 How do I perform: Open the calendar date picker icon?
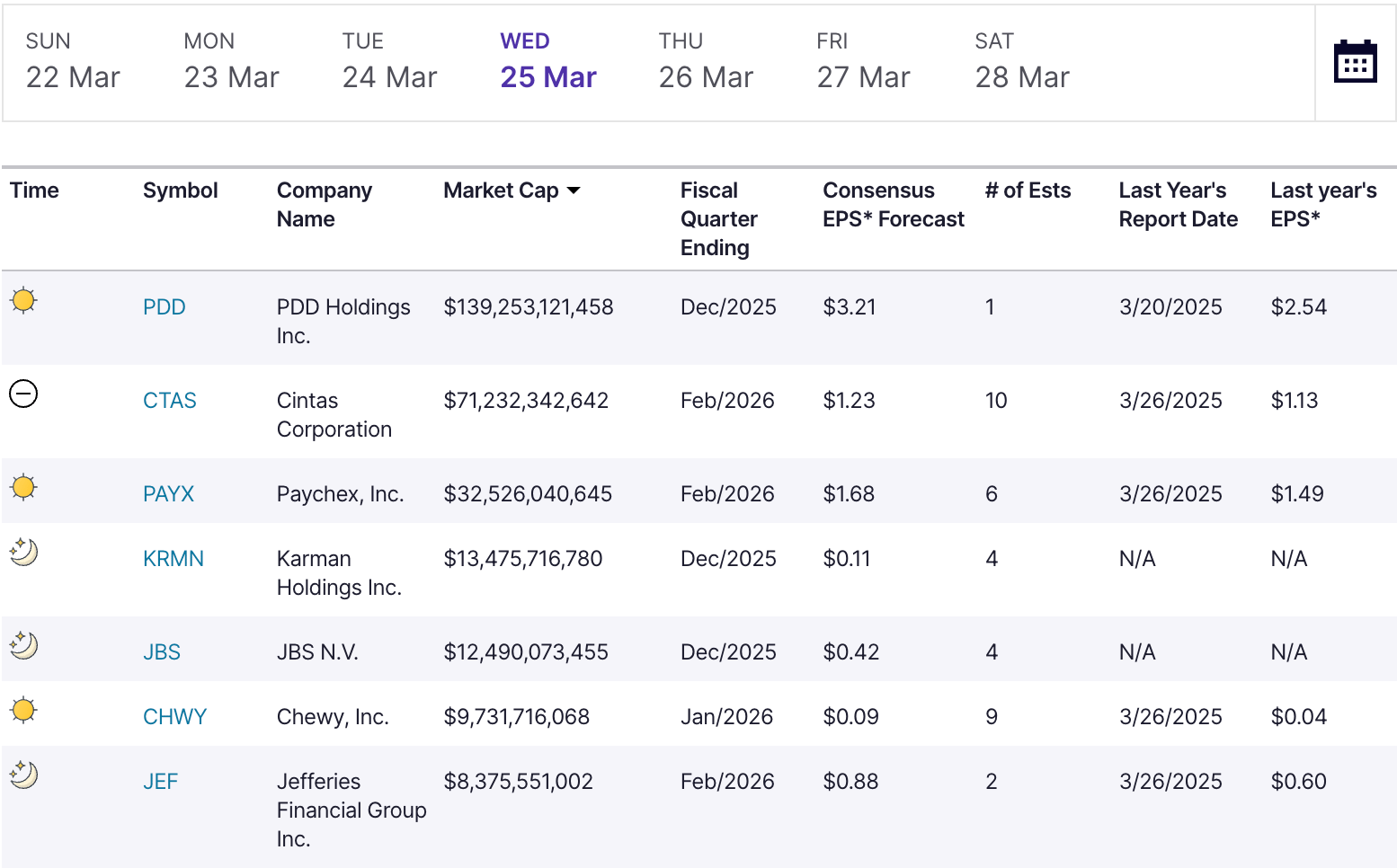[1355, 62]
